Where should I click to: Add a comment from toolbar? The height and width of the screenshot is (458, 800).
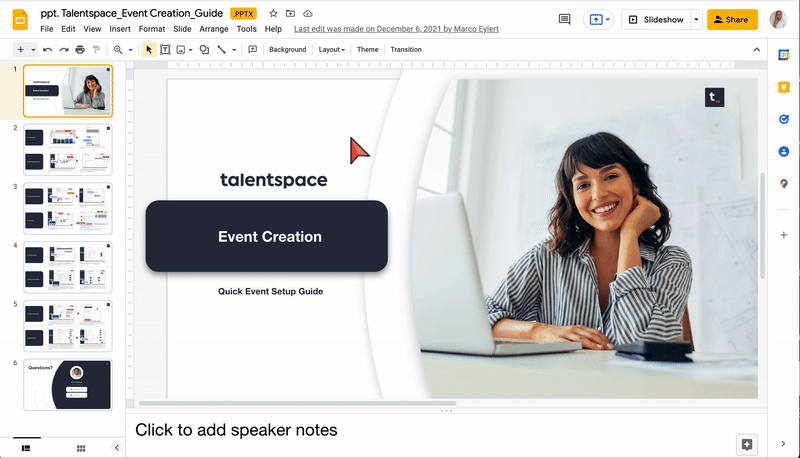point(253,49)
